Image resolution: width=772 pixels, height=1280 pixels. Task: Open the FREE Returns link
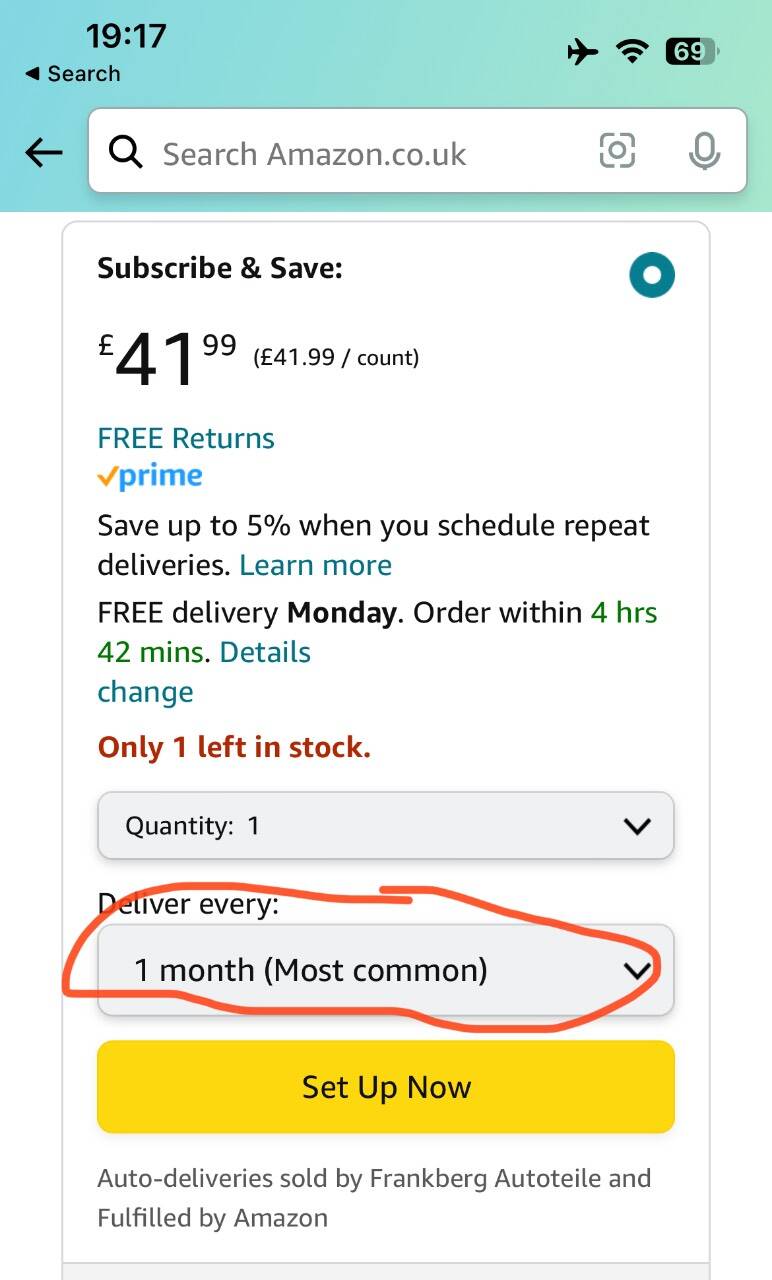coord(186,438)
